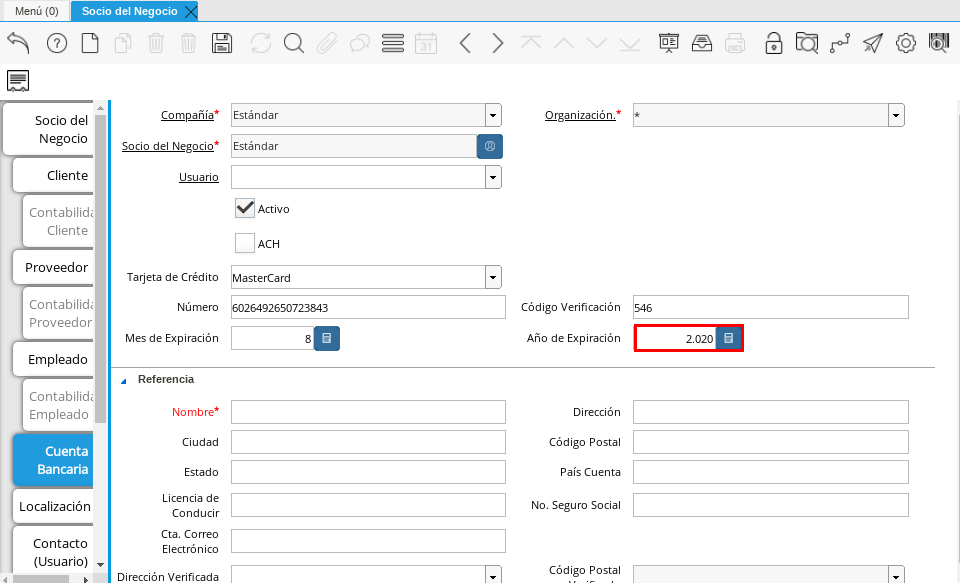The height and width of the screenshot is (583, 960).
Task: Click the Socio del Negocio lookup button
Action: tap(490, 146)
